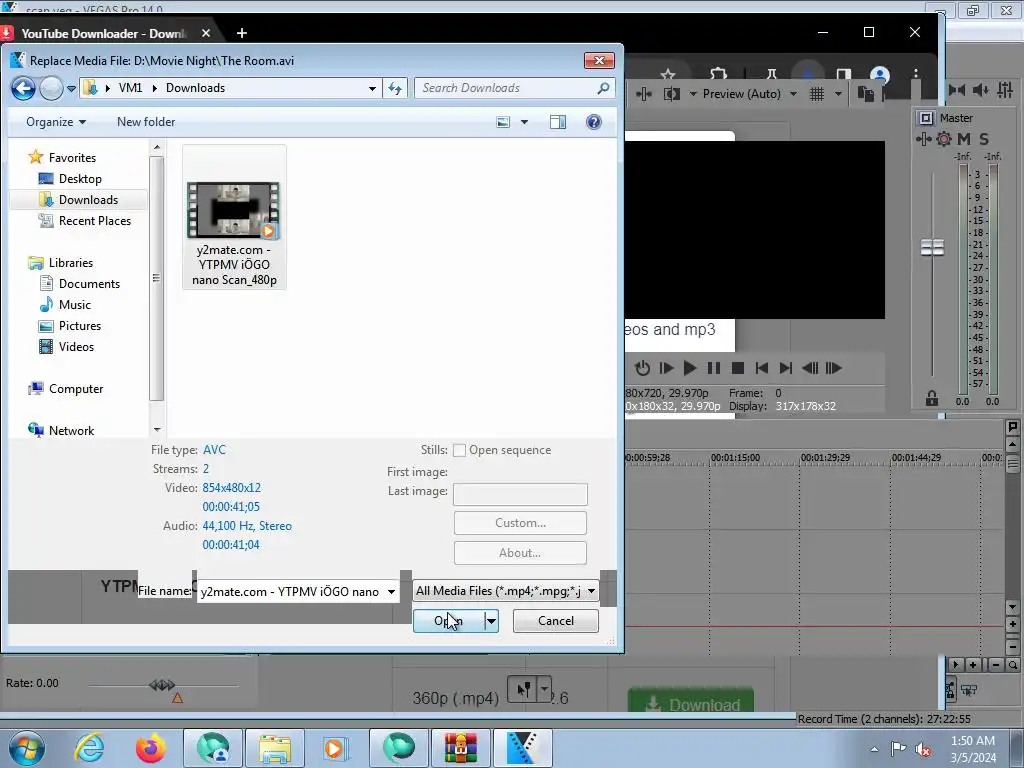Mute the Master bus

964,138
